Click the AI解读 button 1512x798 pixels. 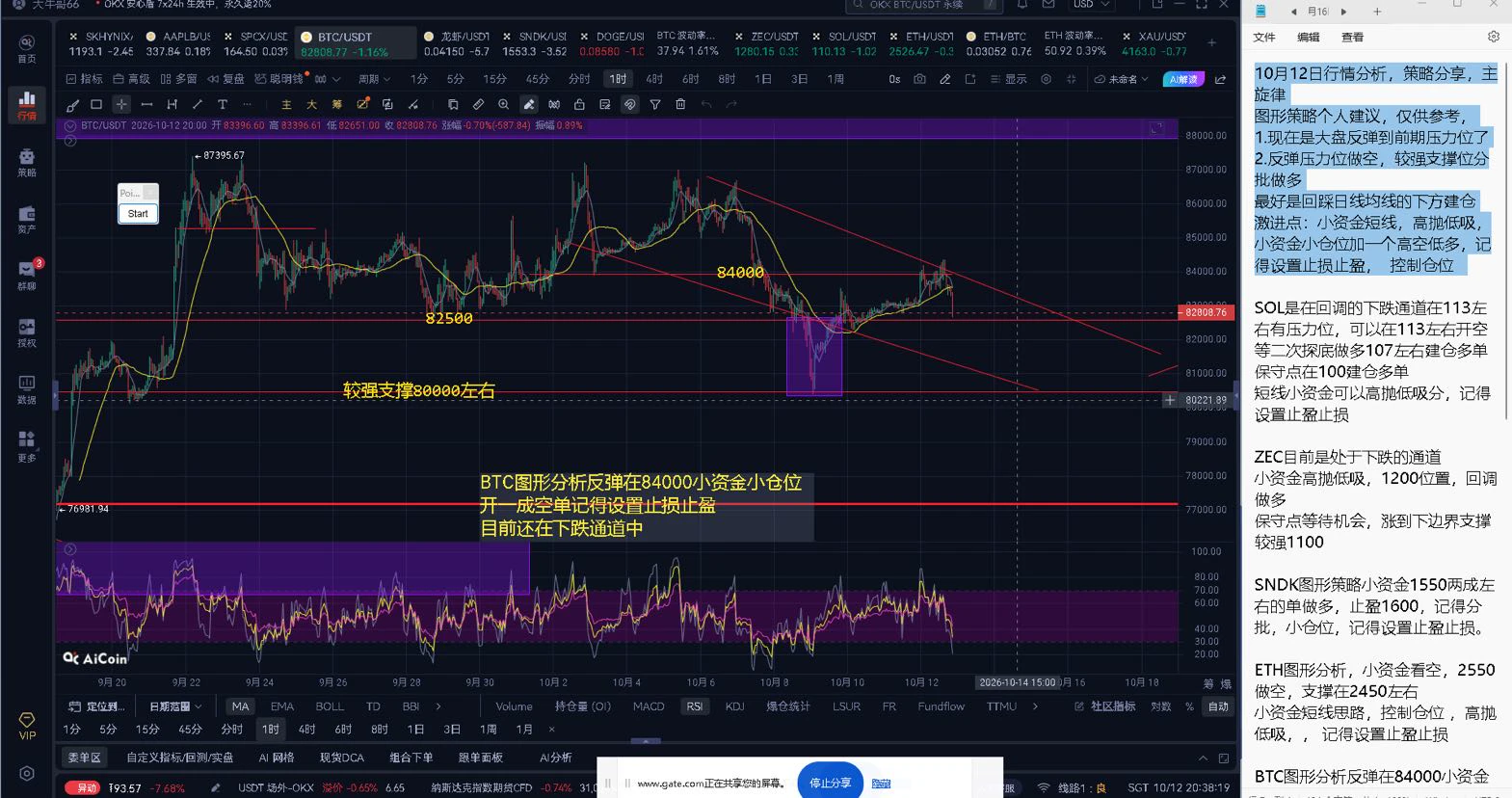point(1183,79)
